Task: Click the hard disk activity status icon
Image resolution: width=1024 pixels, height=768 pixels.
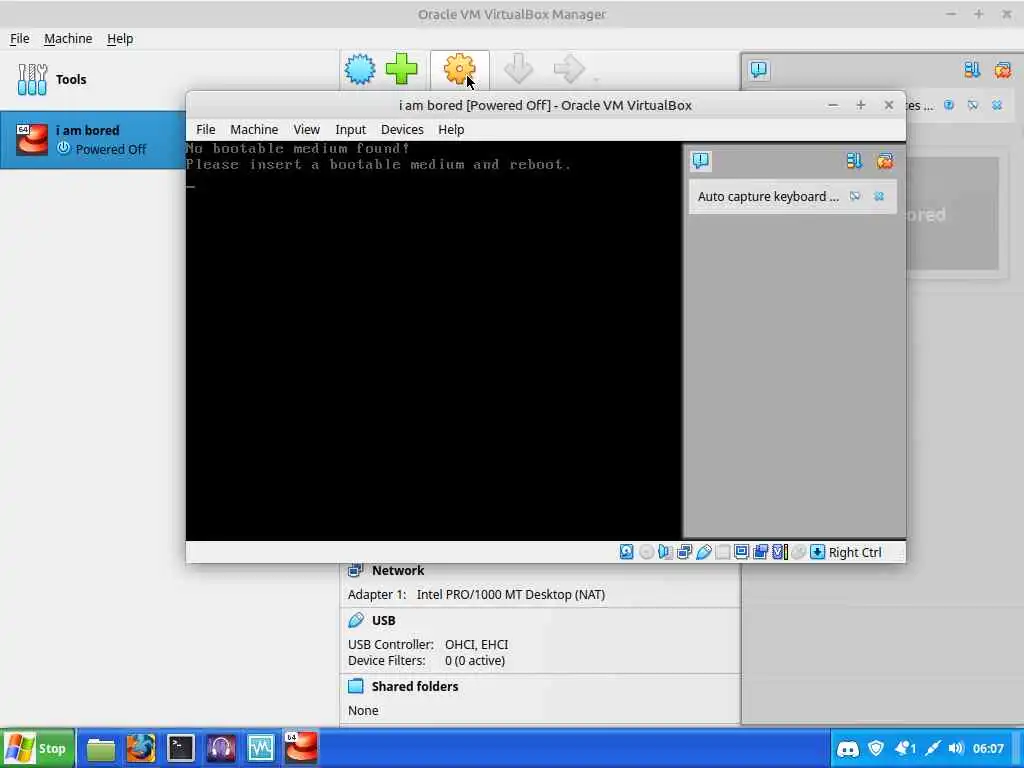Action: point(626,552)
